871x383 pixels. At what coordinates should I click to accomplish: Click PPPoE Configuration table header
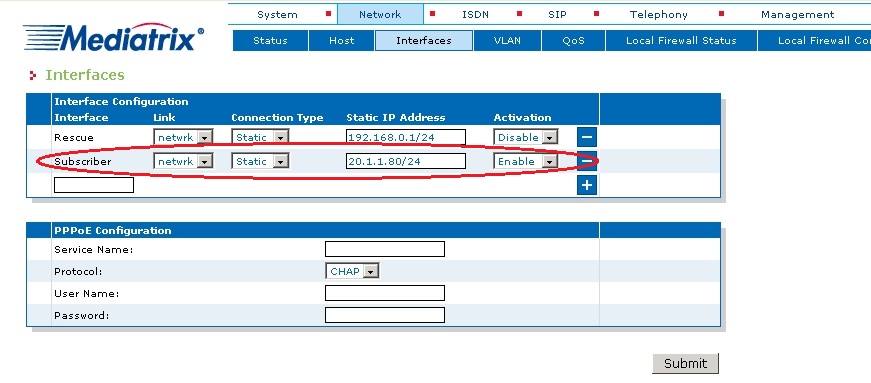[113, 231]
